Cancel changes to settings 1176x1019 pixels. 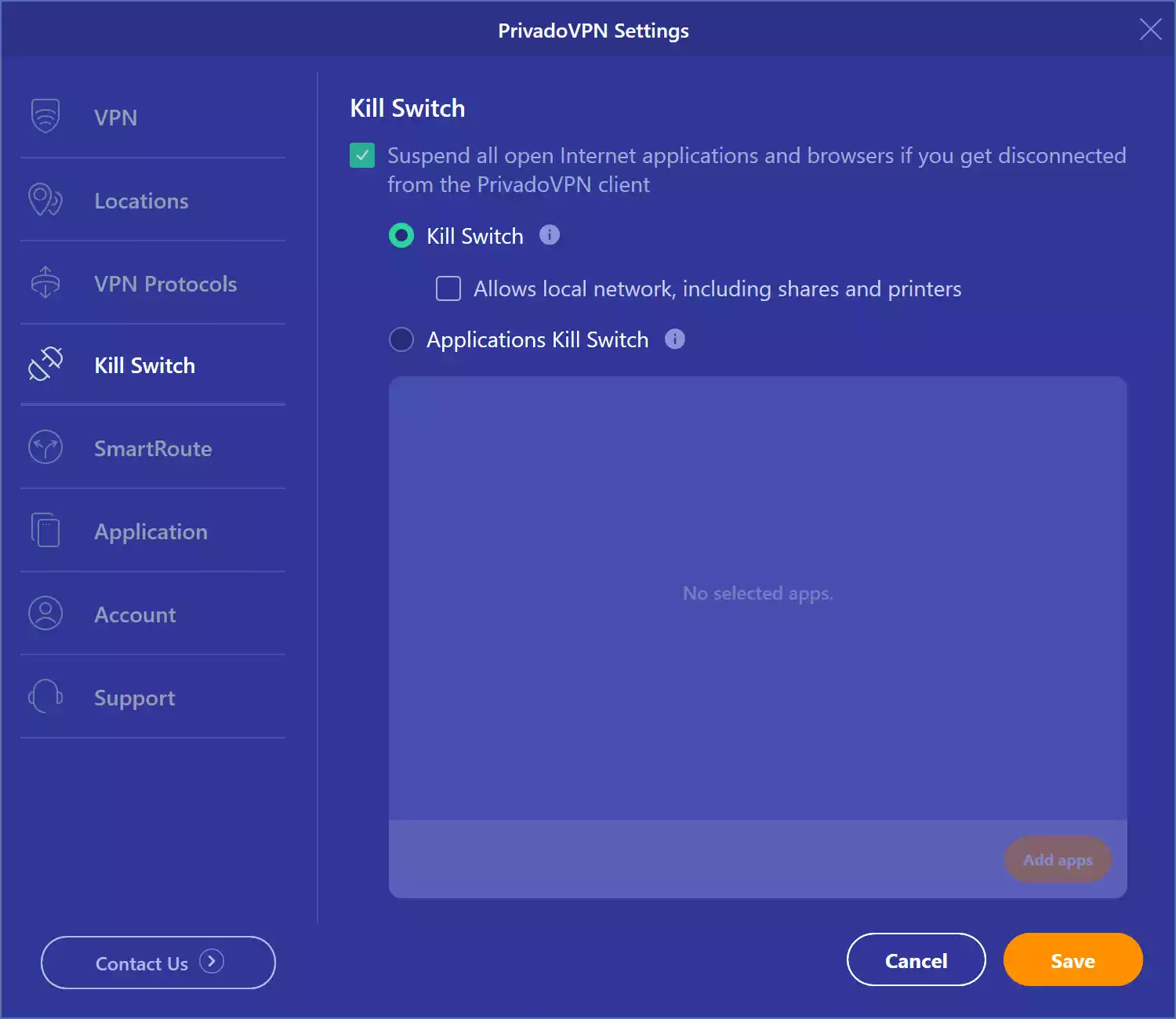tap(916, 960)
